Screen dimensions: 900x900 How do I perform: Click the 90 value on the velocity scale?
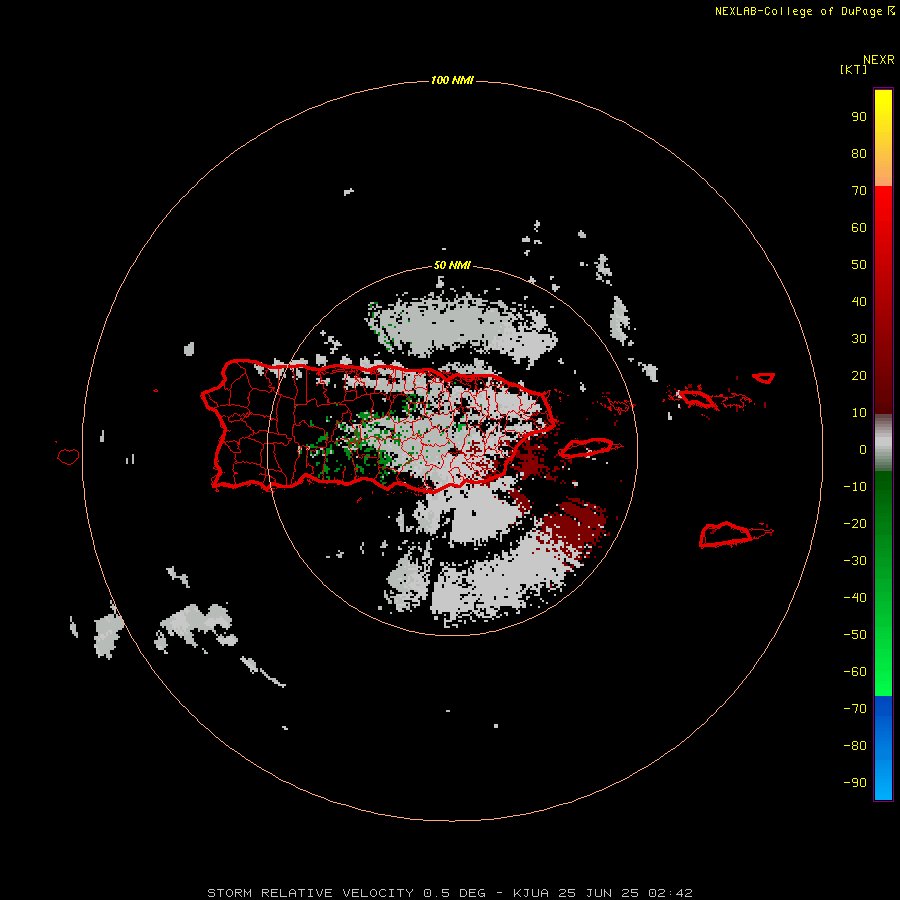859,117
